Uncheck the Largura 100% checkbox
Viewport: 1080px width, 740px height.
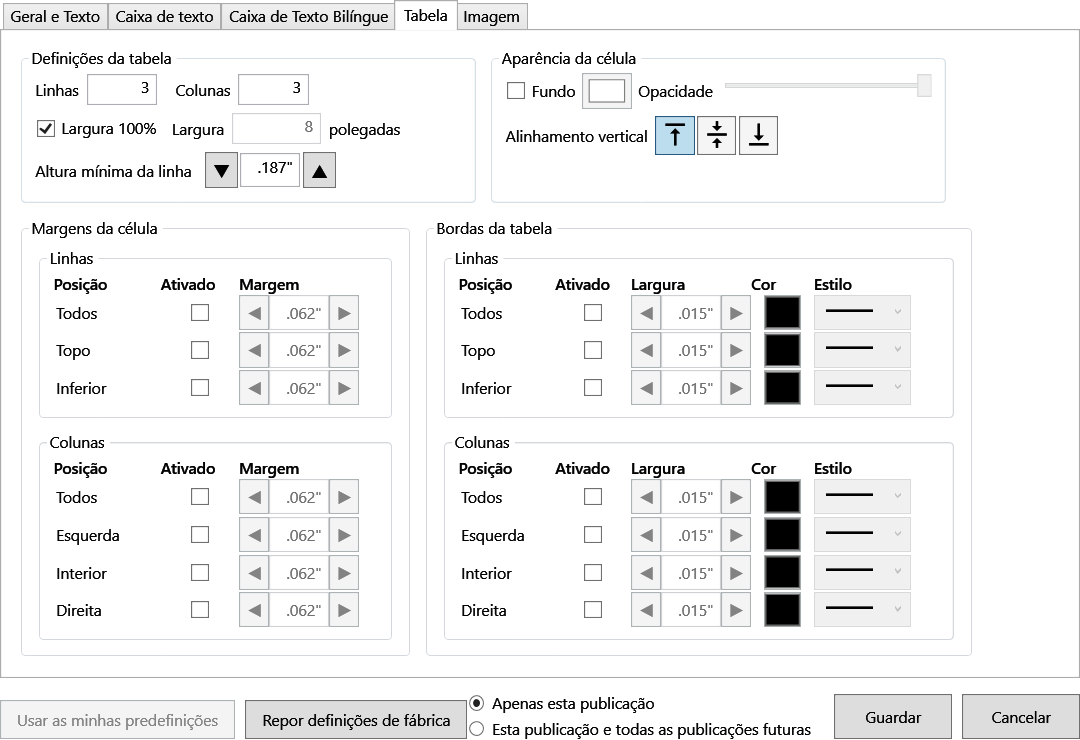coord(45,128)
